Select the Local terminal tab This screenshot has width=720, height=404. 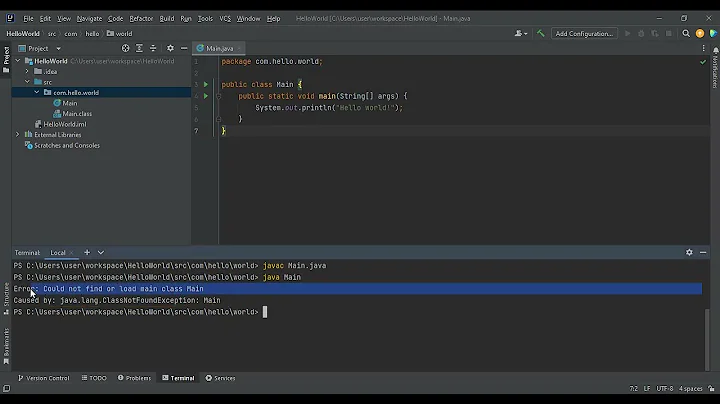[x=58, y=252]
